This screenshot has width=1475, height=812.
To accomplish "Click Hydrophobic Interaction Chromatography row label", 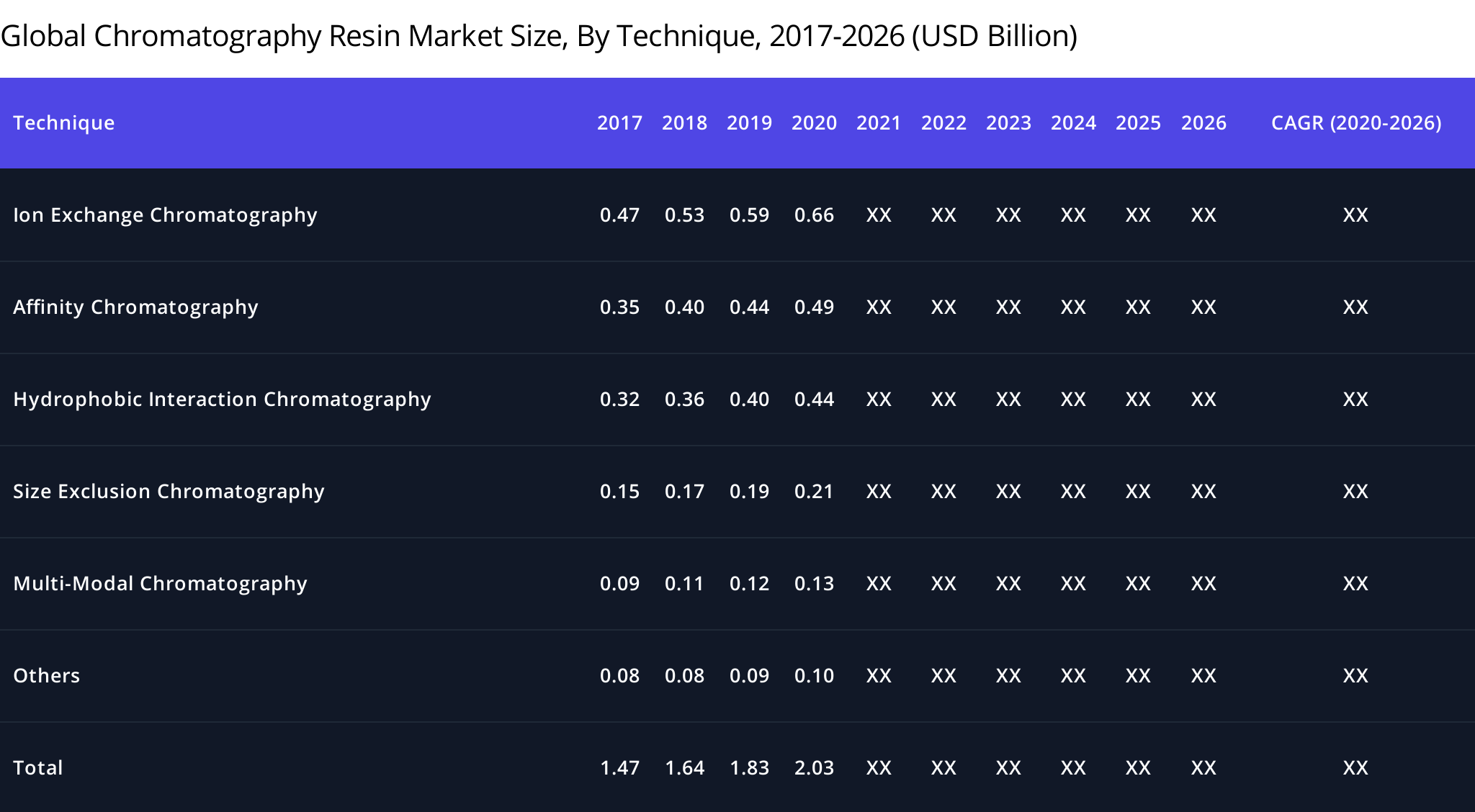I will pos(222,400).
